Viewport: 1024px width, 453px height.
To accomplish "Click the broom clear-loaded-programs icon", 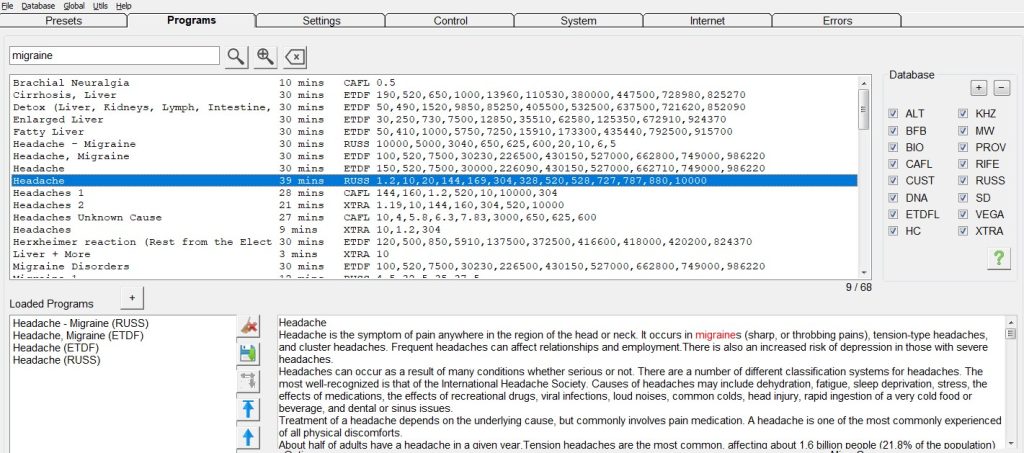I will [x=249, y=325].
